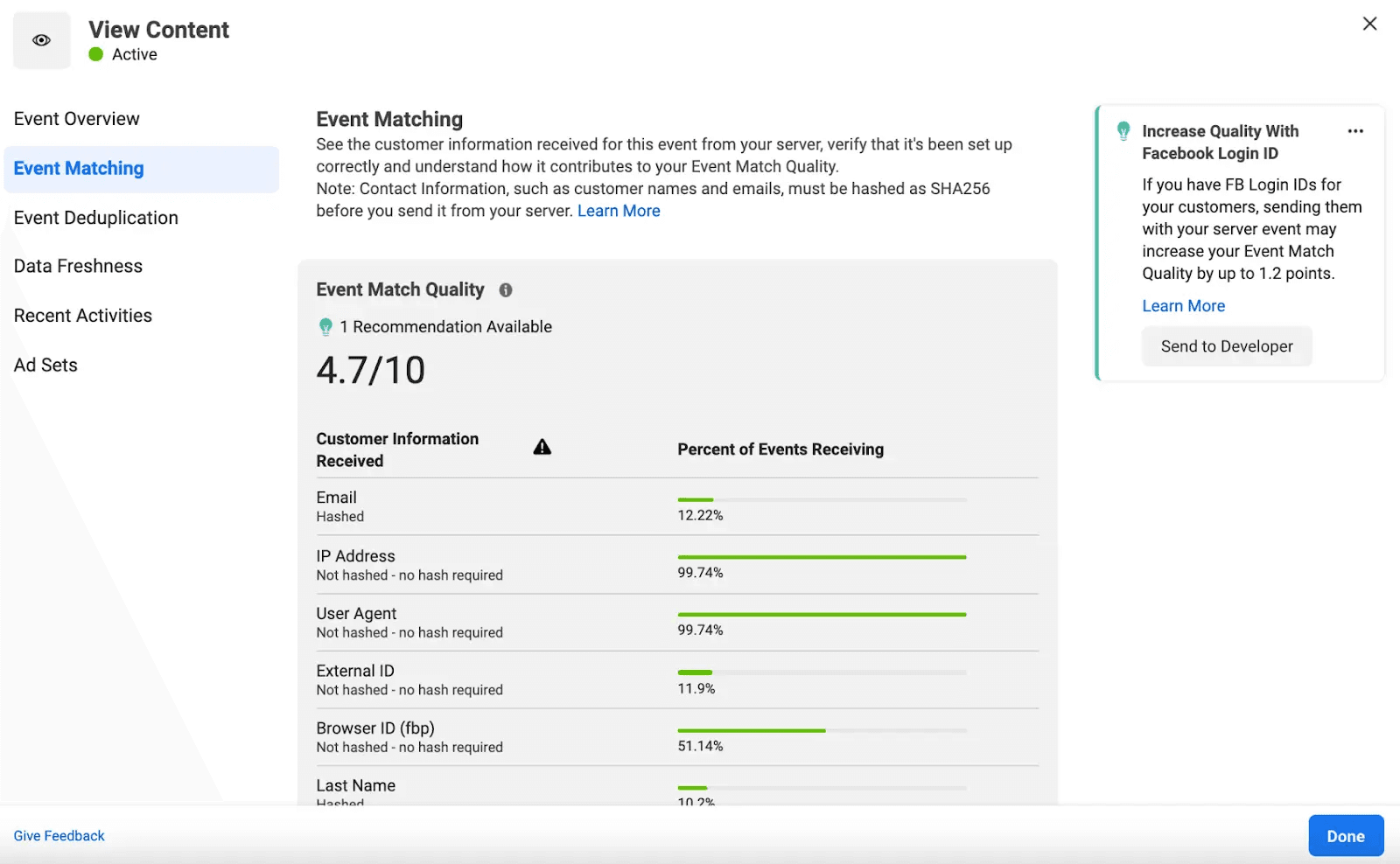Close the View Content dialog

[1369, 24]
